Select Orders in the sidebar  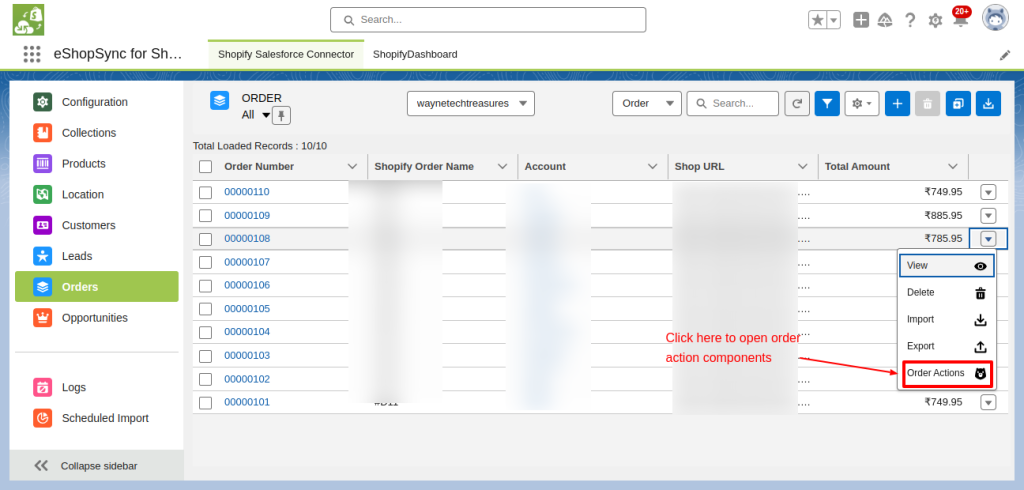97,287
